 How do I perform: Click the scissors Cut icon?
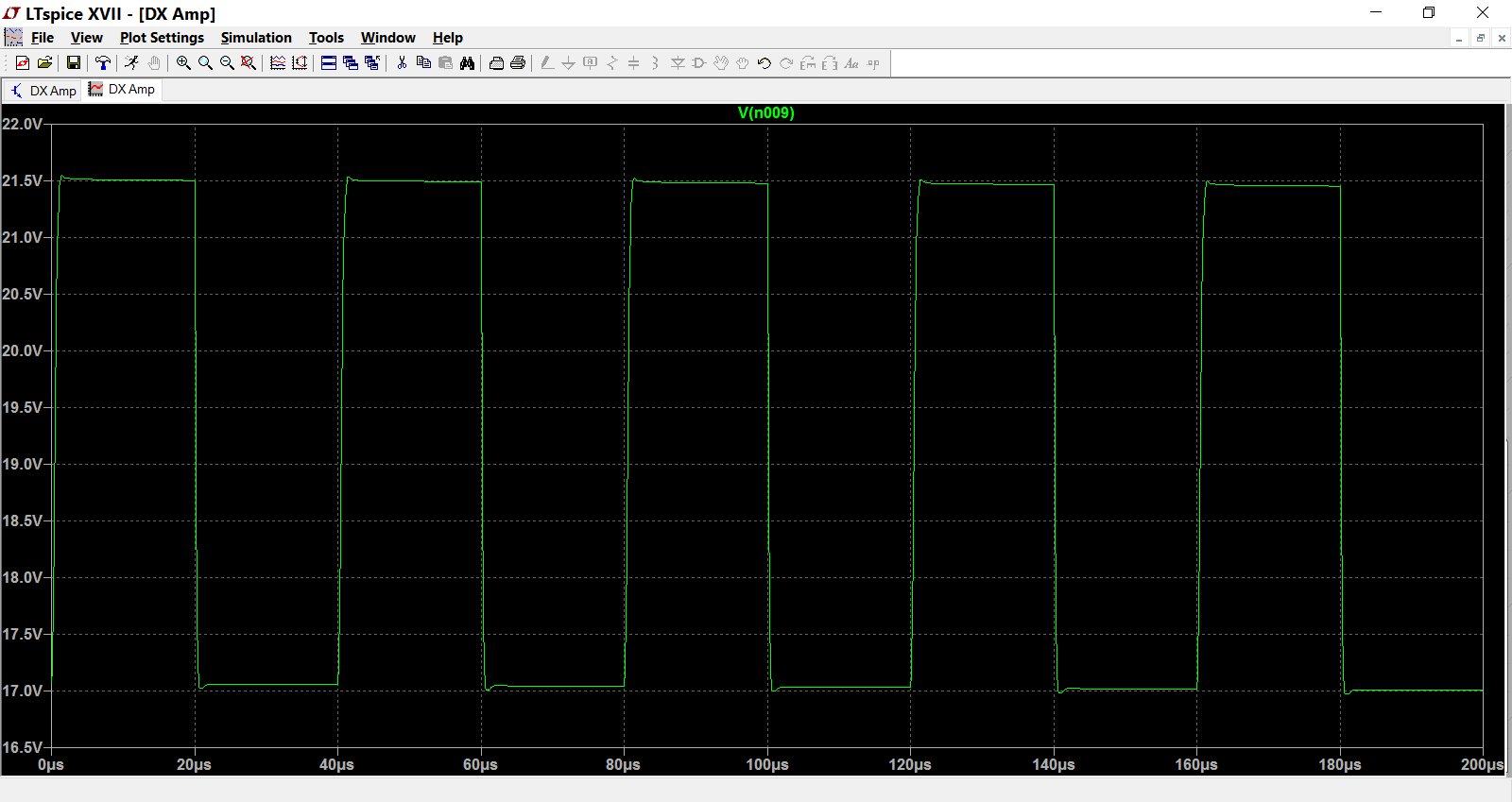[x=402, y=63]
